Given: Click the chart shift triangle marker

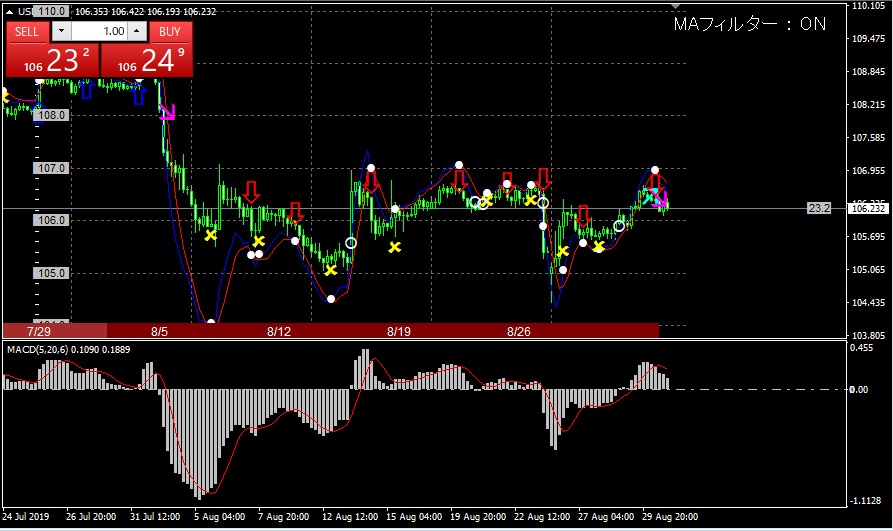Looking at the screenshot, I should (x=675, y=6).
